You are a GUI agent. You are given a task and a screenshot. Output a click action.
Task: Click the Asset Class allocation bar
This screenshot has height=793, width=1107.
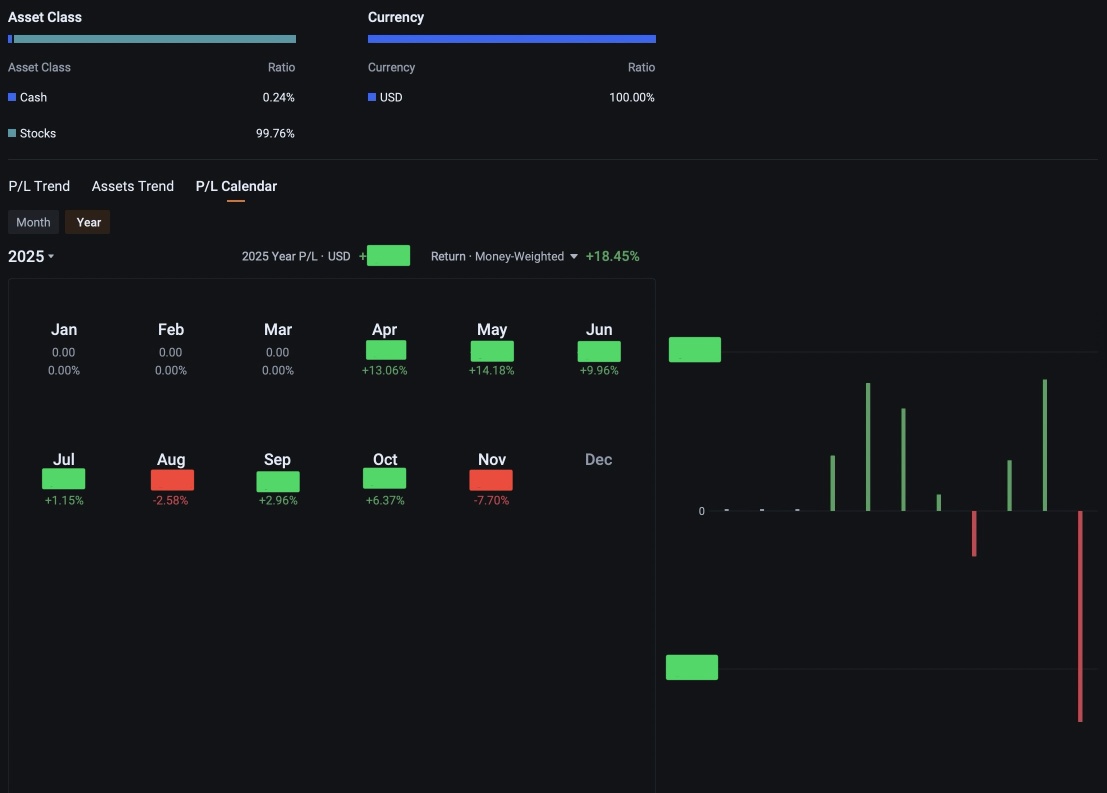152,39
